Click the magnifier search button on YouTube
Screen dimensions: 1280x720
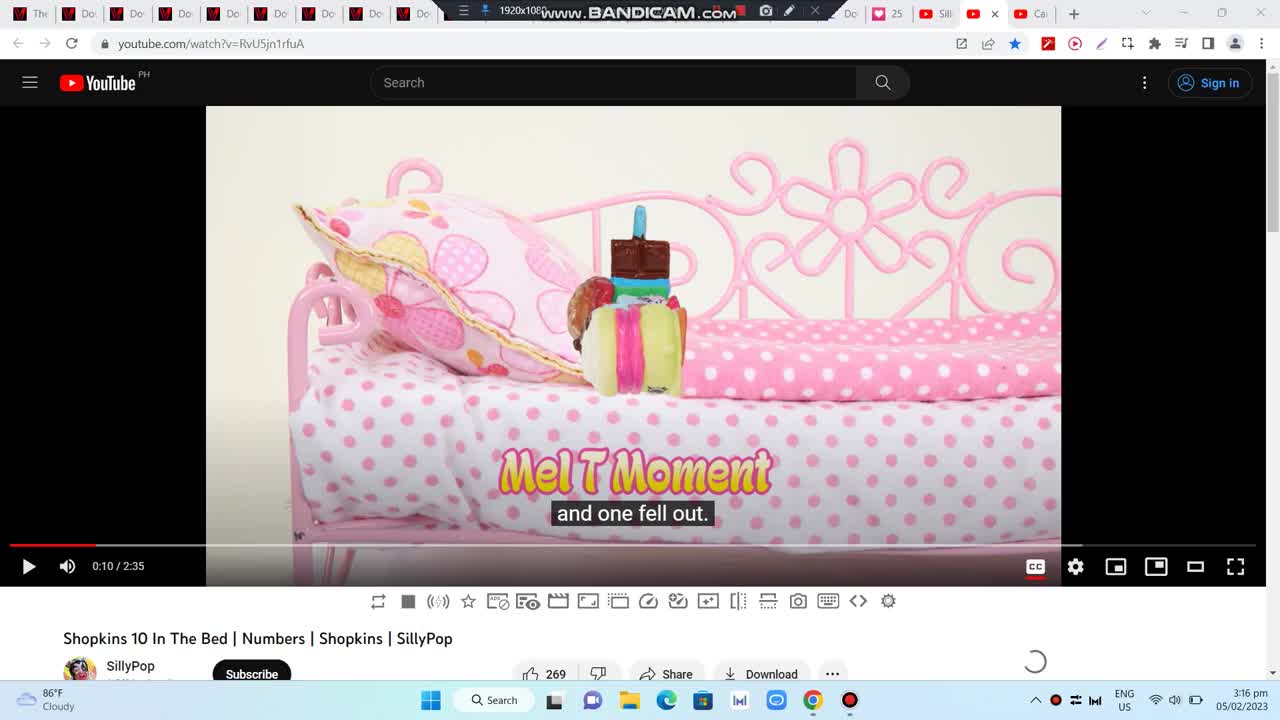[882, 83]
